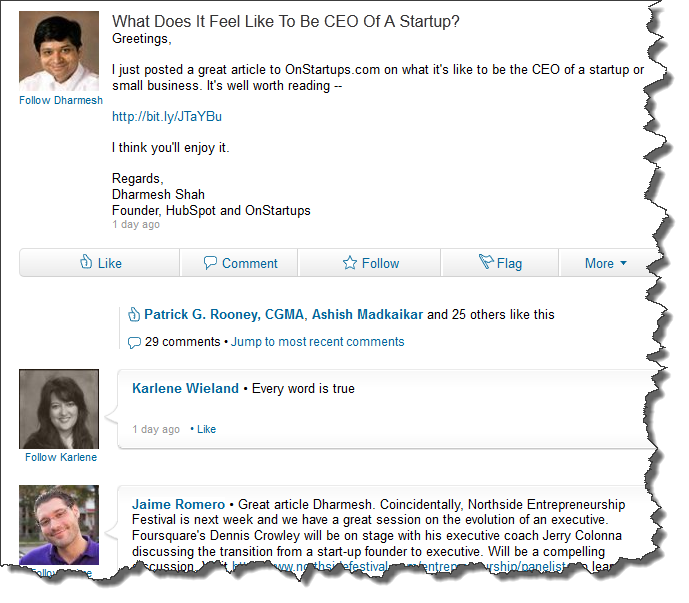Image resolution: width=689 pixels, height=603 pixels.
Task: Click 'Founder, HubSpot and OnStartups' signature line
Action: point(211,211)
